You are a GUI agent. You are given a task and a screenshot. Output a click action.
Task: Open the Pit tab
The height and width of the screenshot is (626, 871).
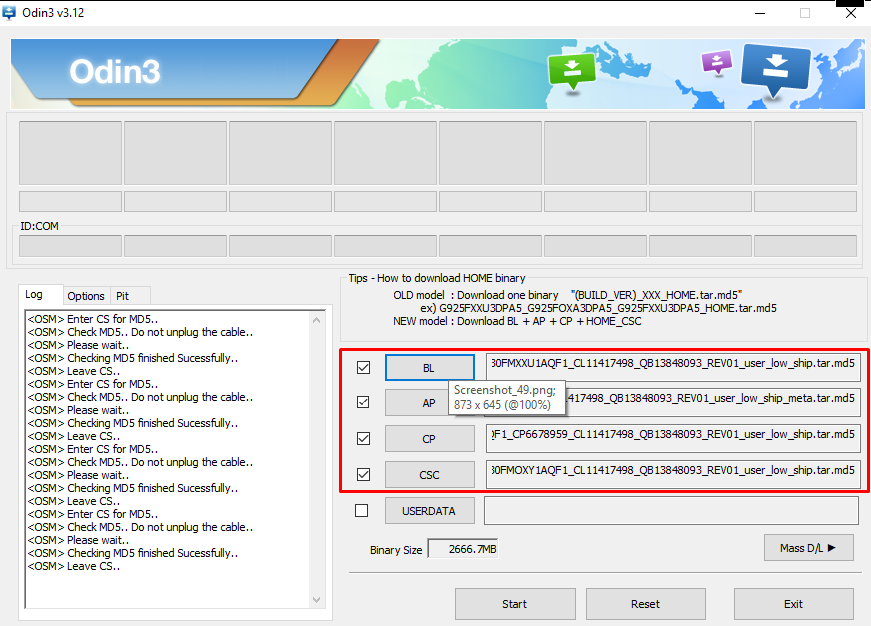(123, 296)
